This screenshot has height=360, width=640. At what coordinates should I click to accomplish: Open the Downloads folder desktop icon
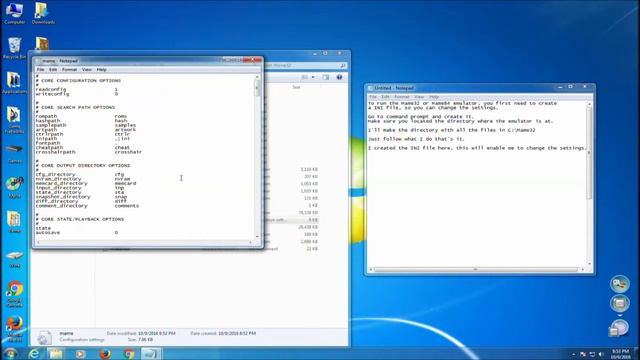(43, 13)
